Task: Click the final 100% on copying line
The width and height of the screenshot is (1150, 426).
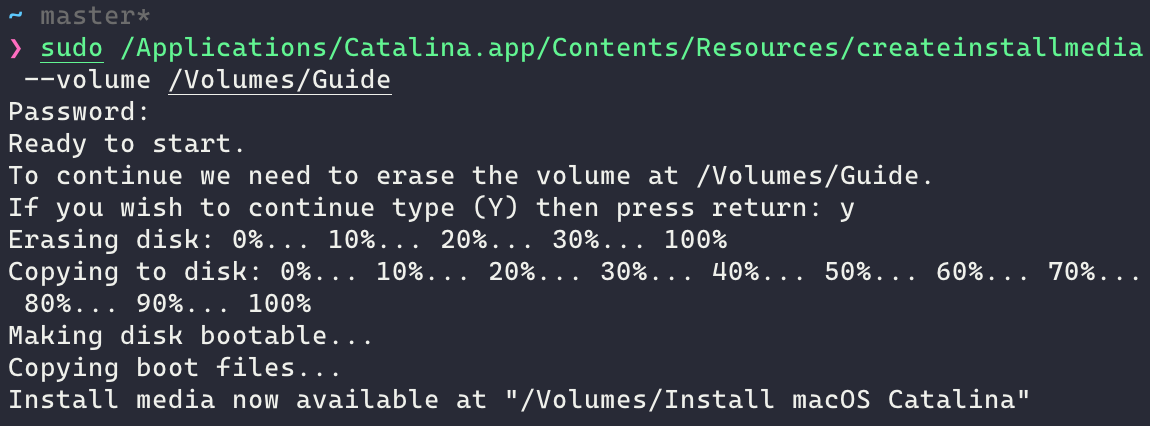Action: [x=279, y=304]
